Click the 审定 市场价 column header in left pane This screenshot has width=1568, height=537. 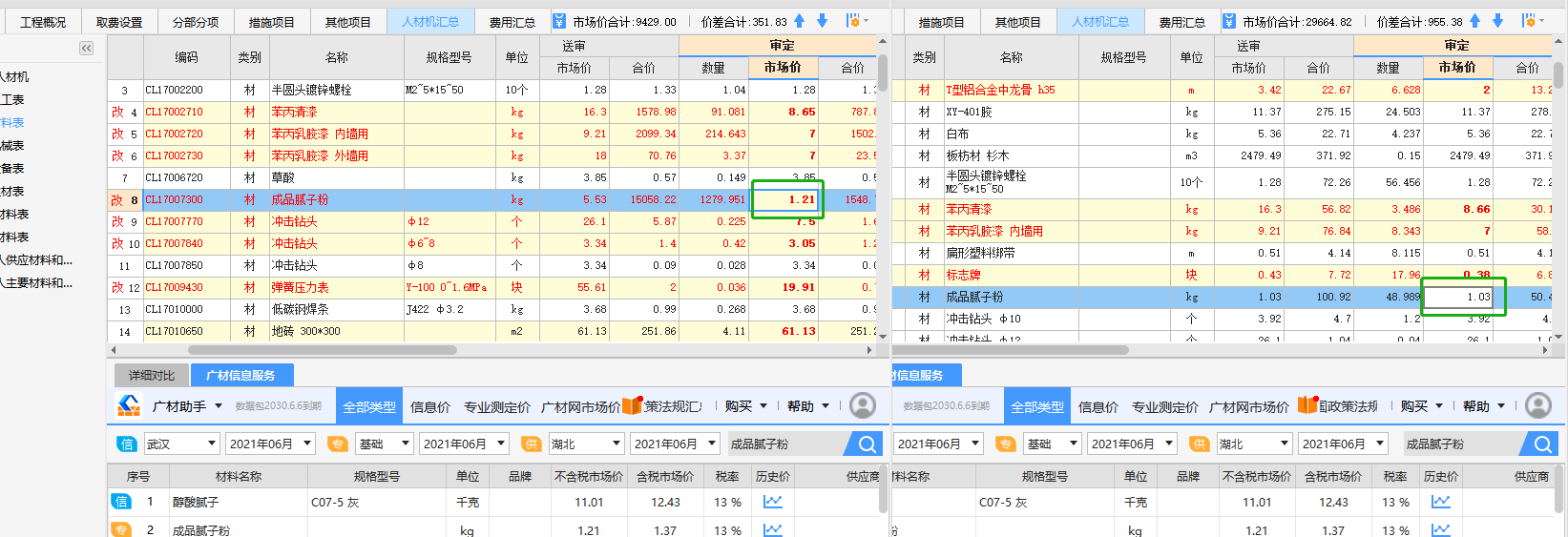(x=783, y=67)
